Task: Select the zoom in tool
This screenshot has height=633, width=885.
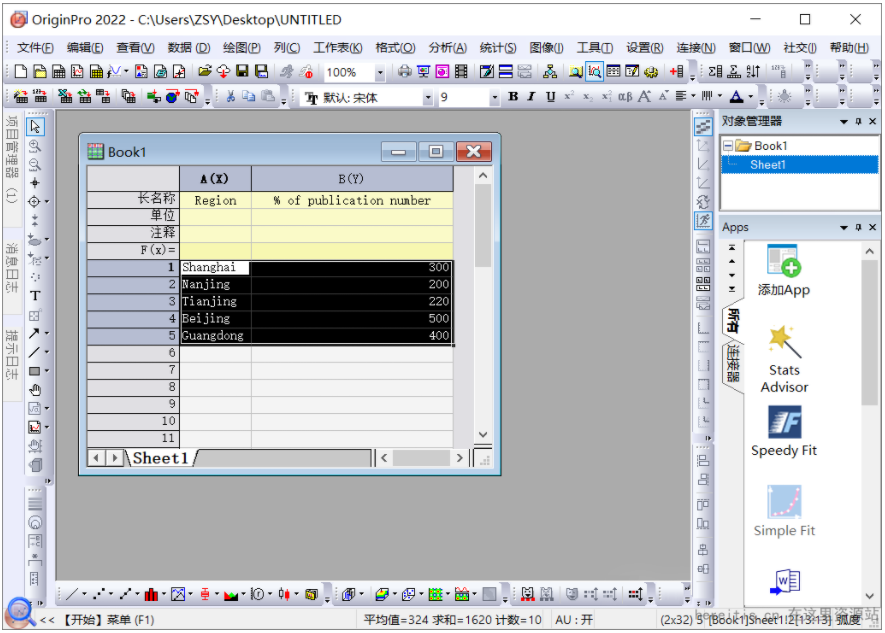Action: (35, 146)
